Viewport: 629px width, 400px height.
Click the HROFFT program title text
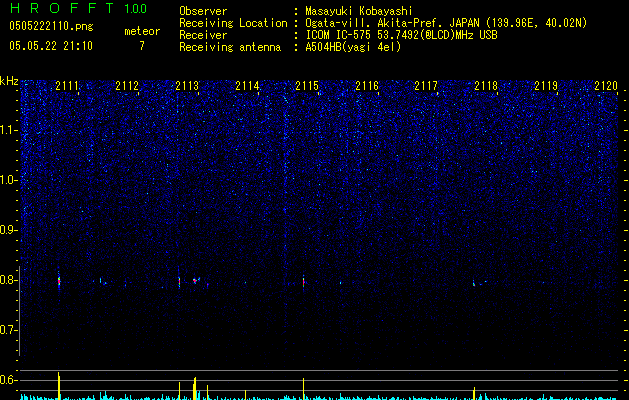pos(62,8)
